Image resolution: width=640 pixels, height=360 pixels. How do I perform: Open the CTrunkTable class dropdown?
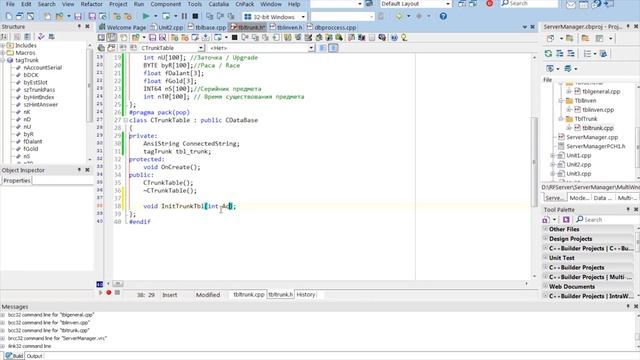[201, 48]
